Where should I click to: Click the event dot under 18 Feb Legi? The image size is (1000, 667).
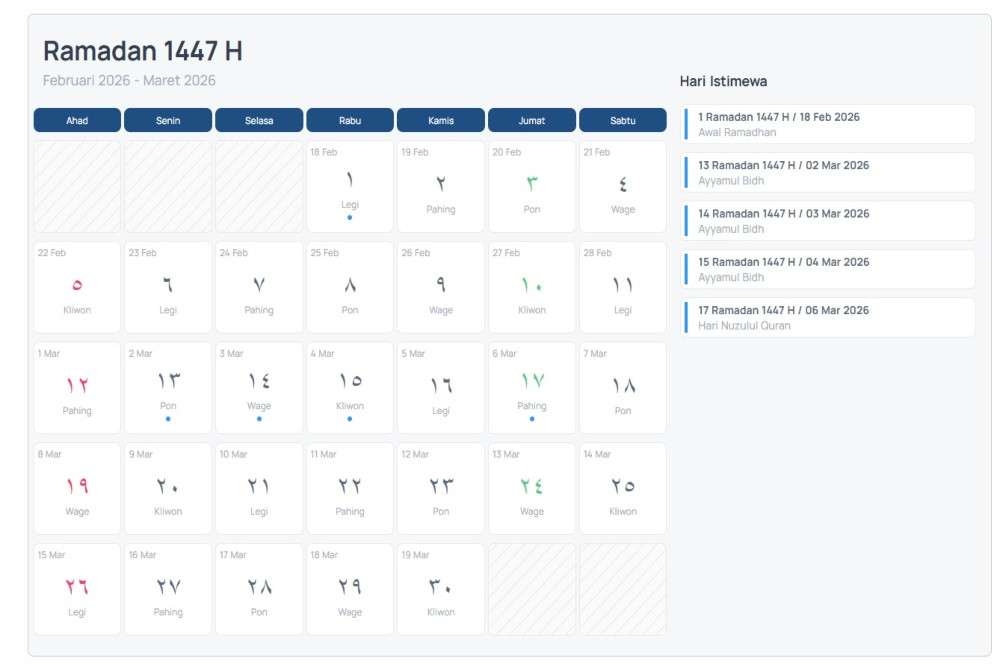[350, 217]
